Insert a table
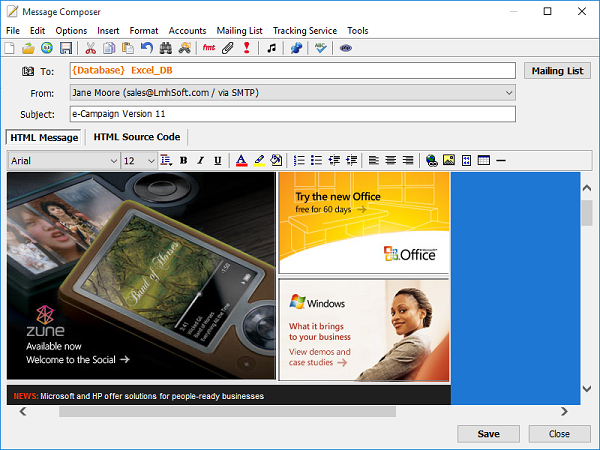The height and width of the screenshot is (450, 600). (x=484, y=160)
